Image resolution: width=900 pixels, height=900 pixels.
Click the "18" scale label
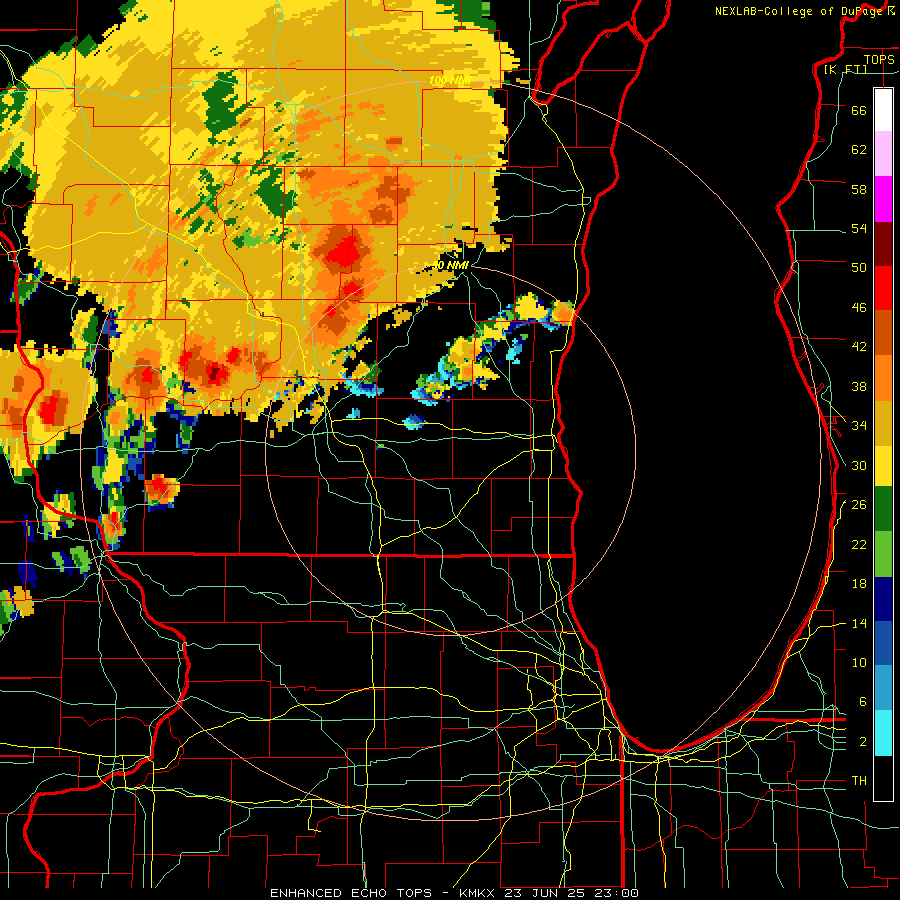tap(859, 584)
